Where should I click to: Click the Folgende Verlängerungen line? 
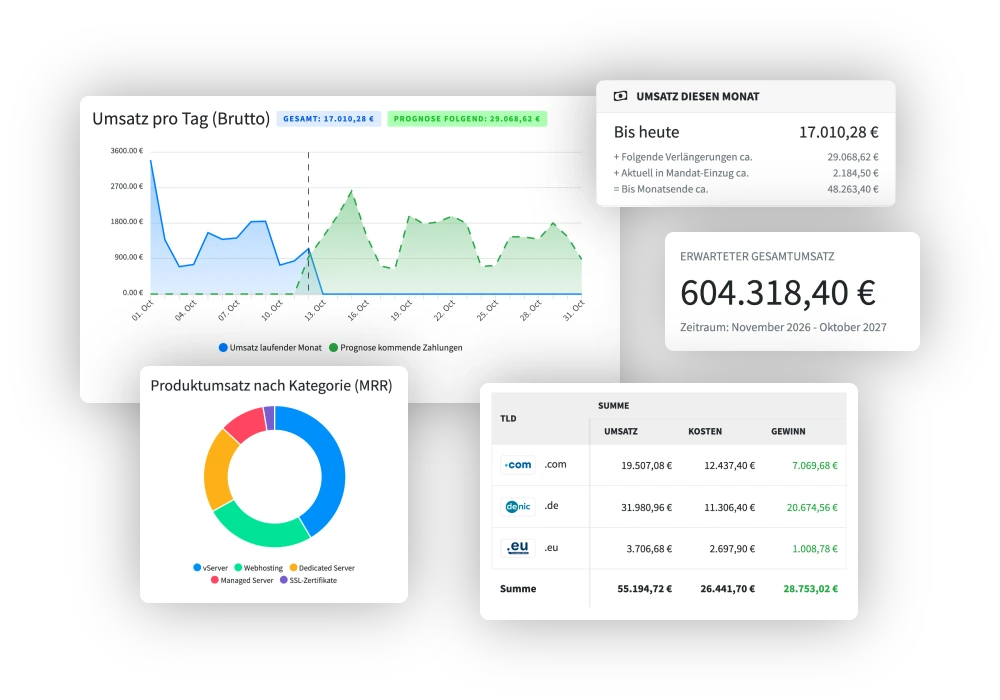tap(746, 157)
